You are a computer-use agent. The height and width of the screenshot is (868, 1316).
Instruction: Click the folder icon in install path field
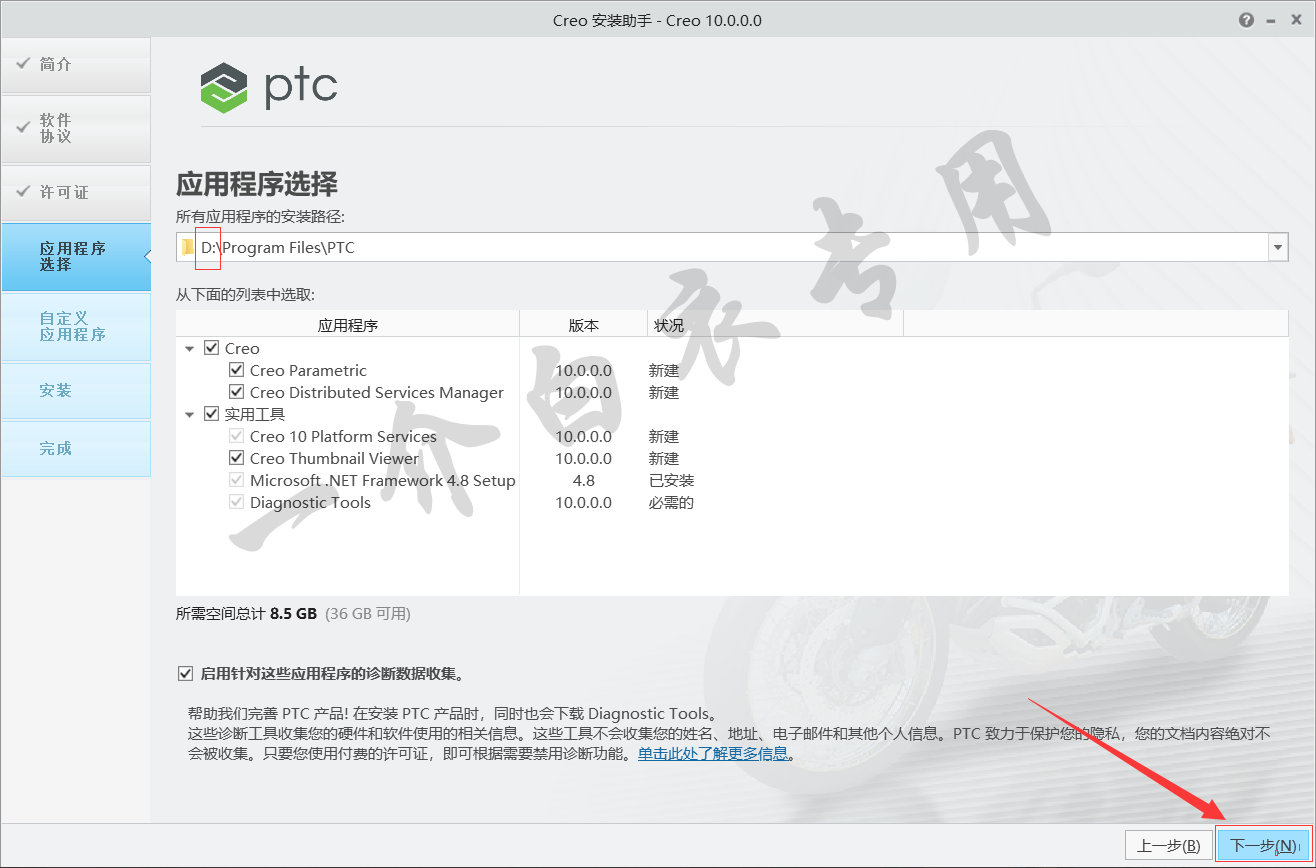tap(188, 247)
